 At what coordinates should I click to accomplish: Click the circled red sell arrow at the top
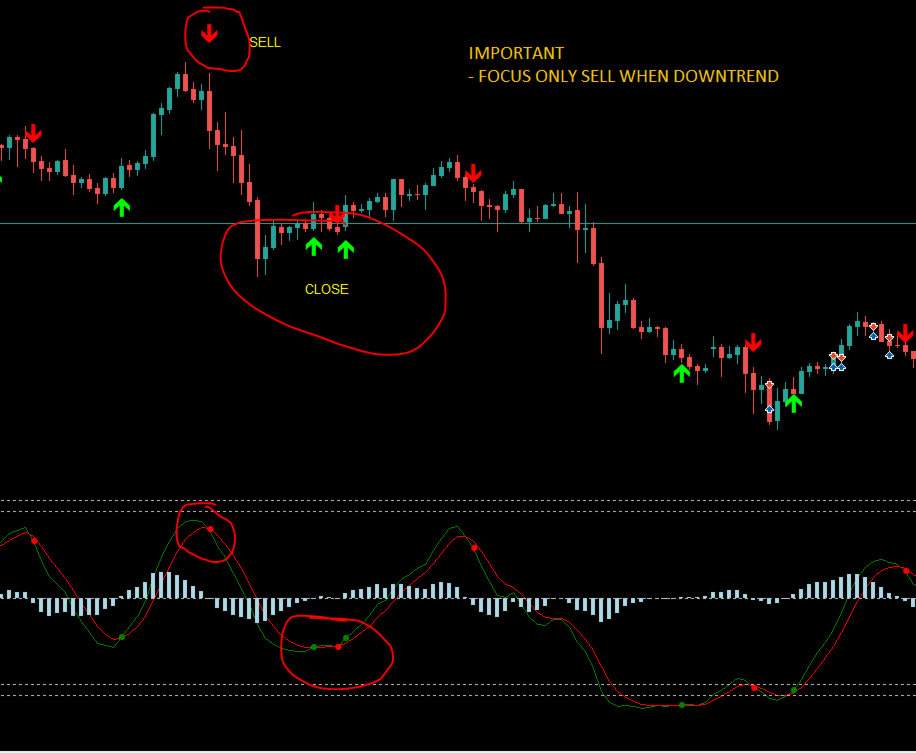pyautogui.click(x=210, y=32)
